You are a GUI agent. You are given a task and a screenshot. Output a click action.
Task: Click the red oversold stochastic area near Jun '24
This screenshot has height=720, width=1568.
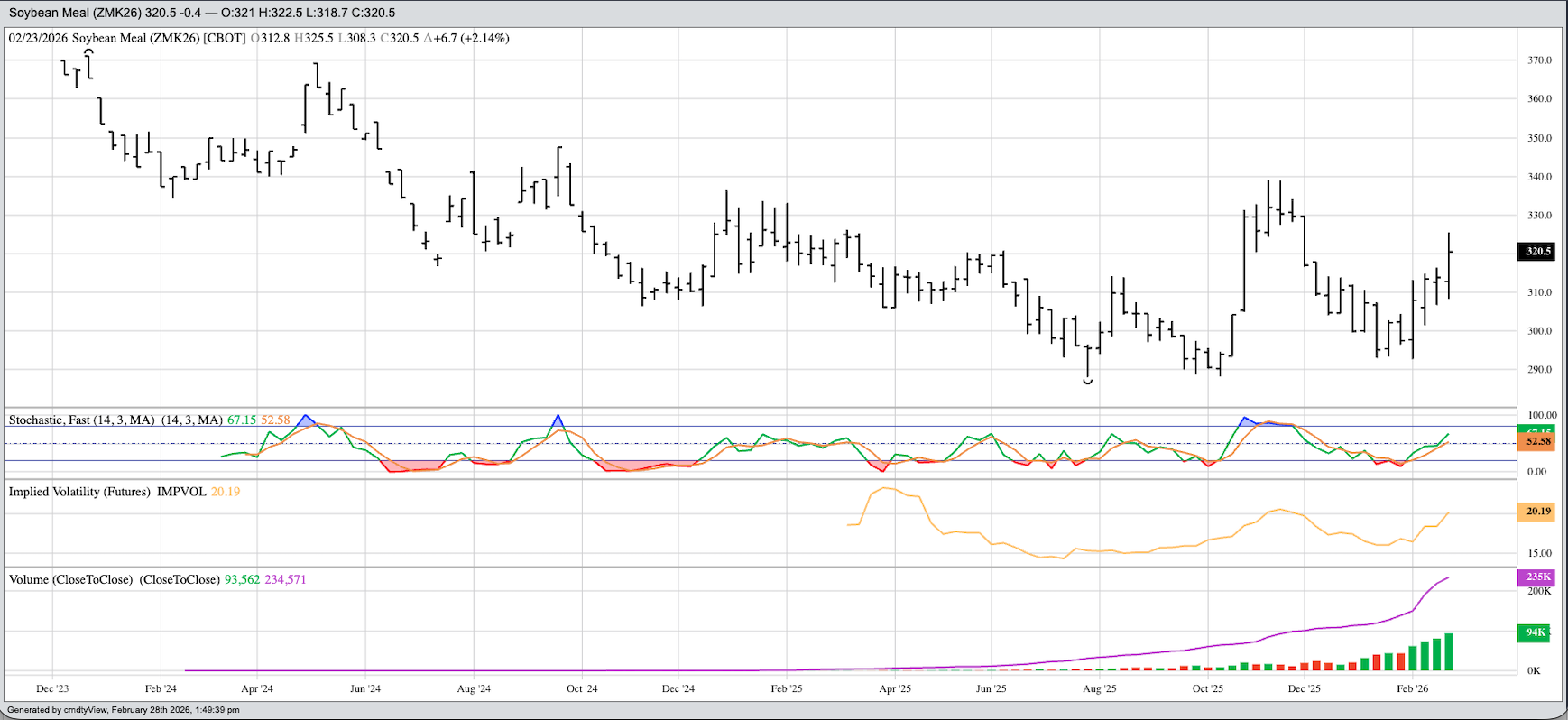point(410,466)
